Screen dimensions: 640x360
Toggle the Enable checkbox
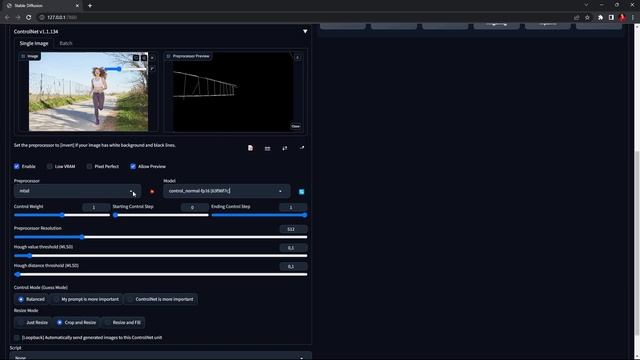pyautogui.click(x=17, y=167)
